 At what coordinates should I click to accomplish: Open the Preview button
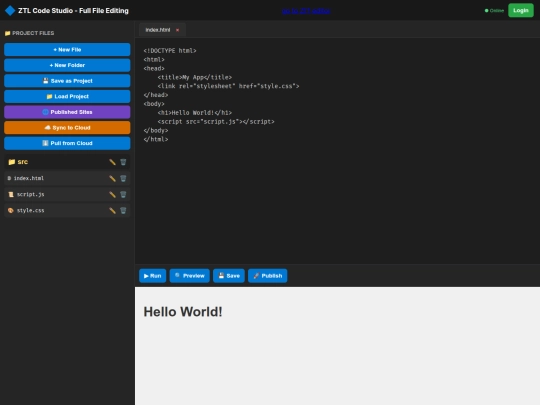(x=189, y=276)
